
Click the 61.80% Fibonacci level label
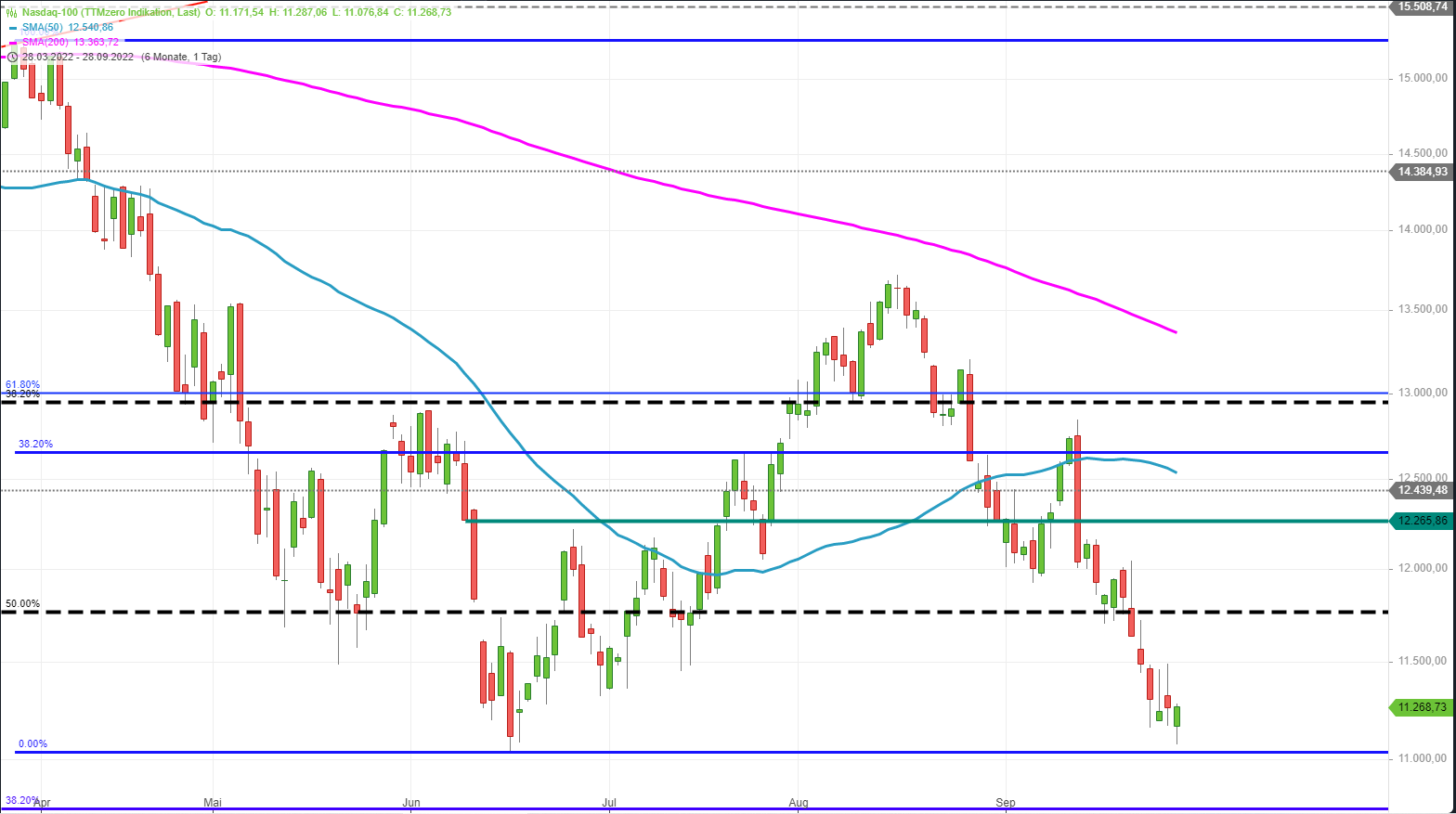[x=23, y=384]
